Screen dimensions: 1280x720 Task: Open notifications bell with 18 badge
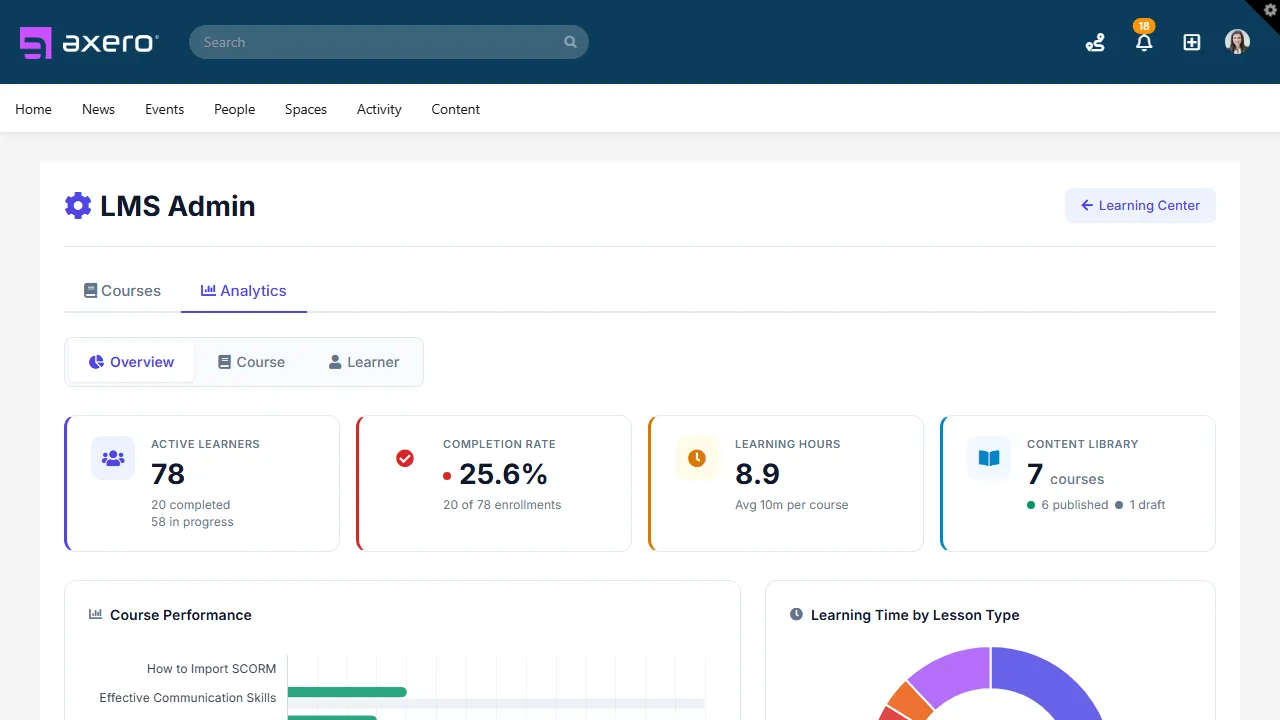[x=1144, y=42]
